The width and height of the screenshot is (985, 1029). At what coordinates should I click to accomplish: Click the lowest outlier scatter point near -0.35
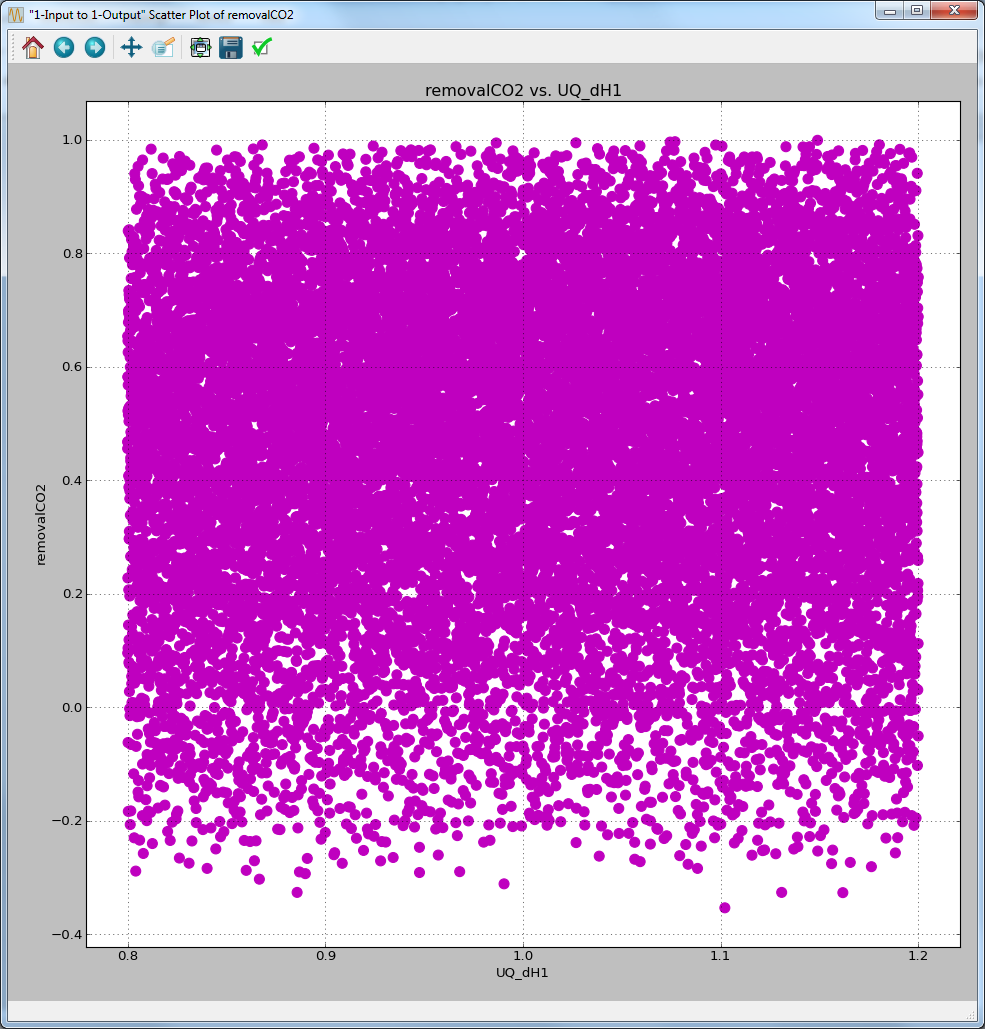pos(722,906)
